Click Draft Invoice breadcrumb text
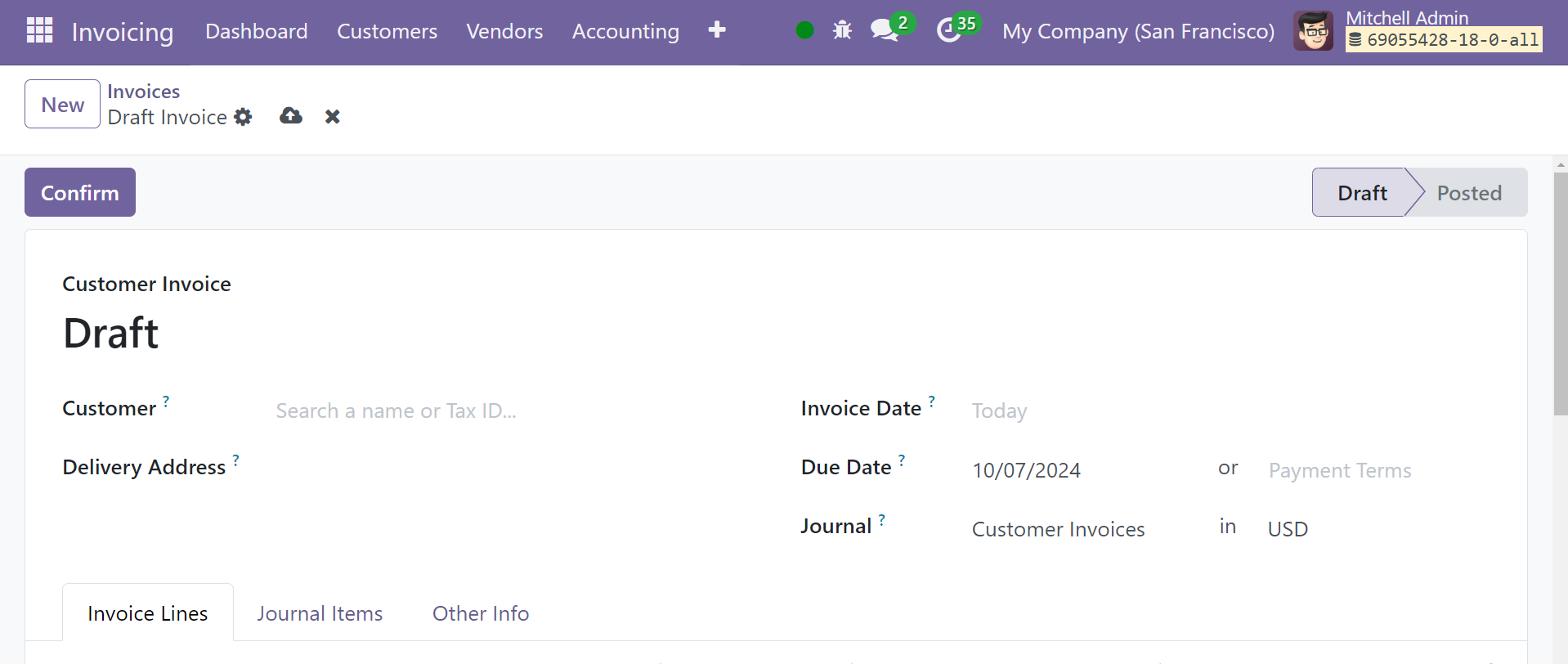Screen dimensions: 1568x664 [168, 117]
